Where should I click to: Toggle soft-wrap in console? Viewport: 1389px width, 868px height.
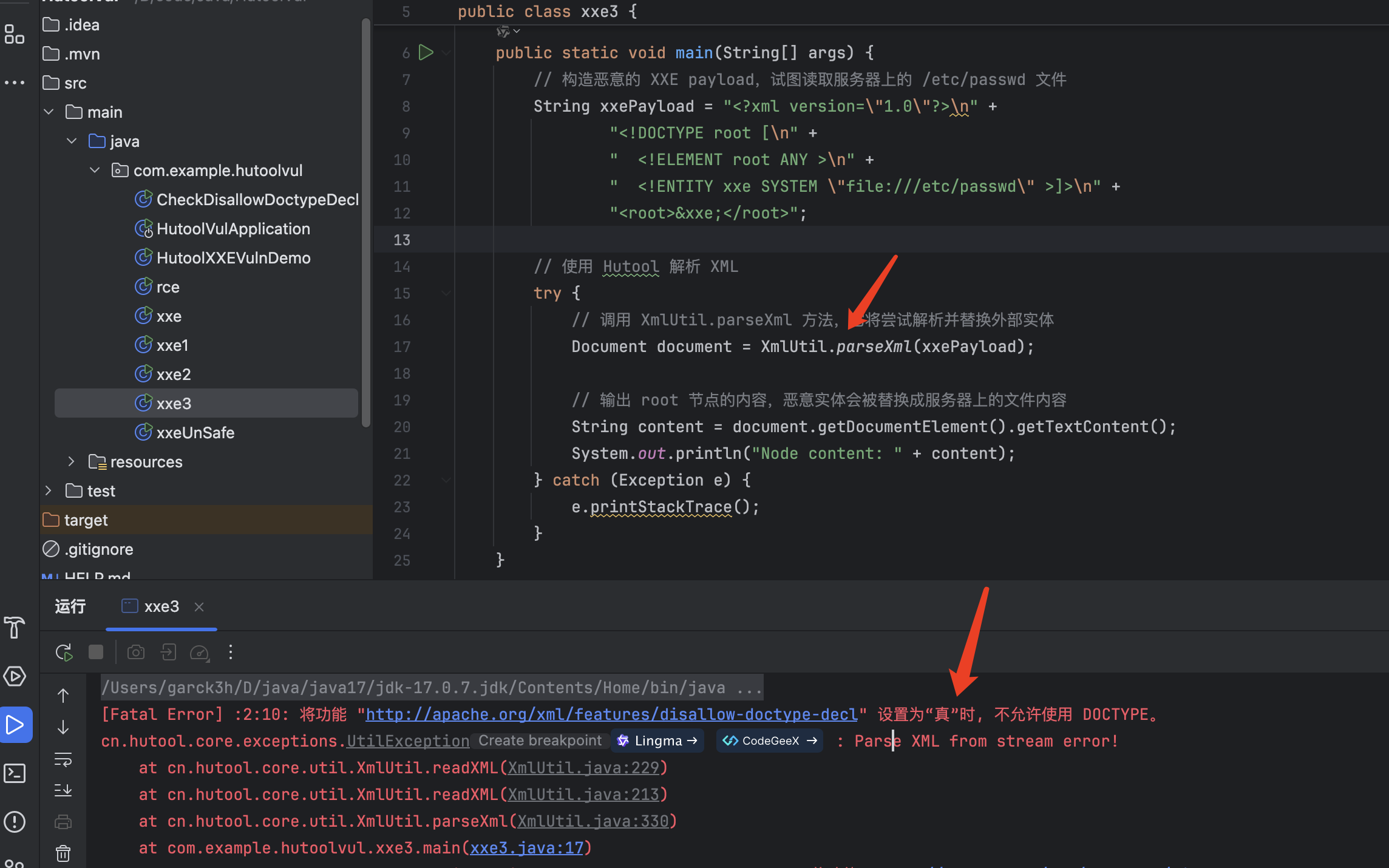[x=63, y=759]
